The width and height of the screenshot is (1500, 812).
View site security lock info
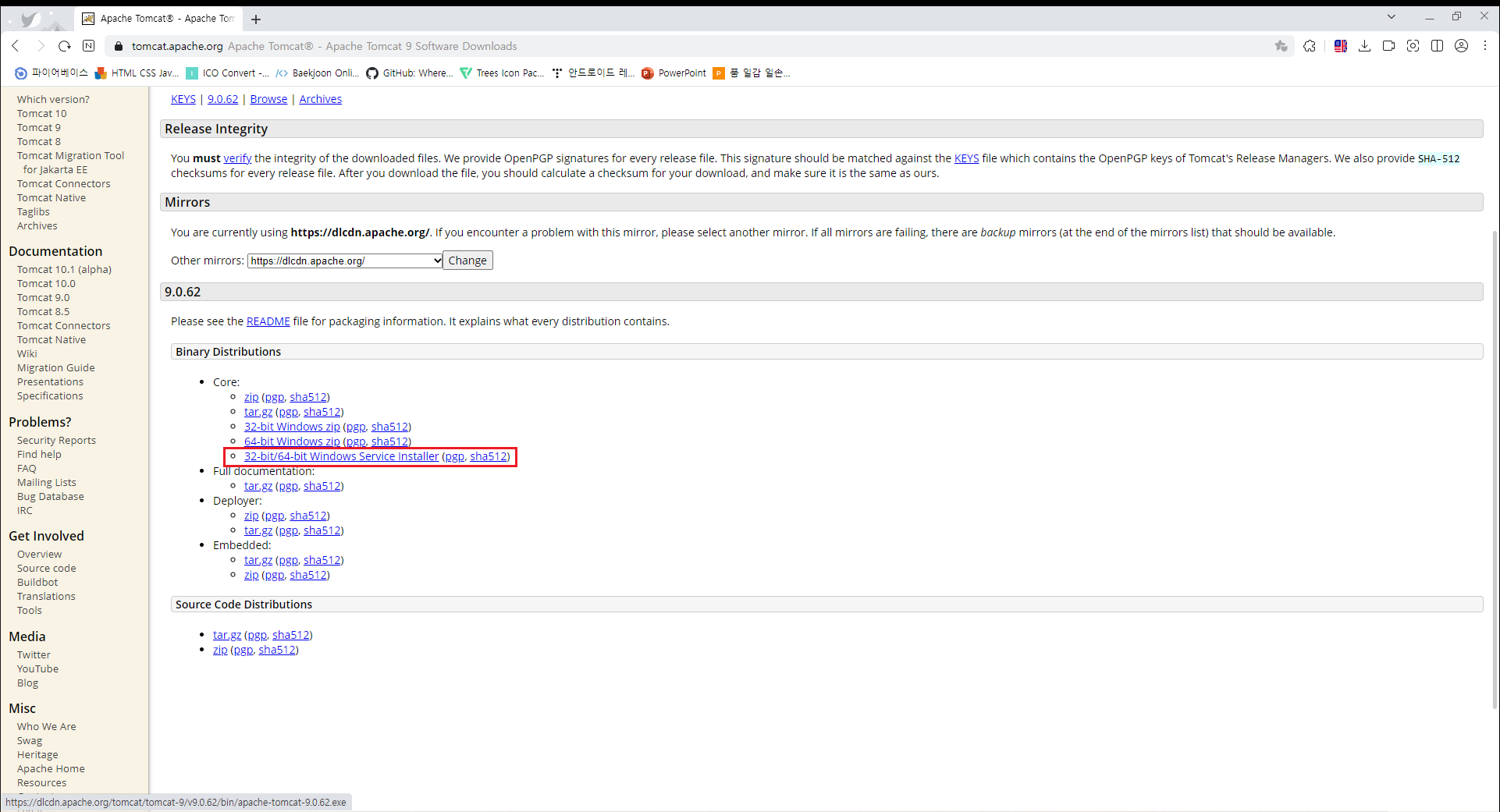pos(119,46)
